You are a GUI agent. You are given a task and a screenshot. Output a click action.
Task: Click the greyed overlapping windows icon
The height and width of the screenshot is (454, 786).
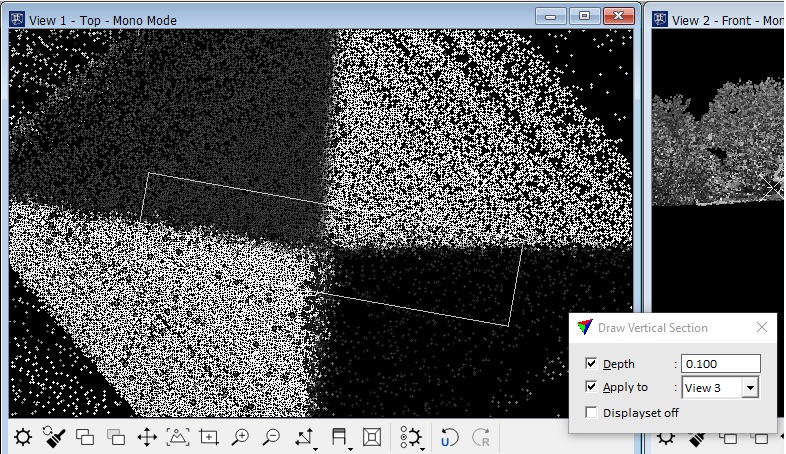coord(116,437)
